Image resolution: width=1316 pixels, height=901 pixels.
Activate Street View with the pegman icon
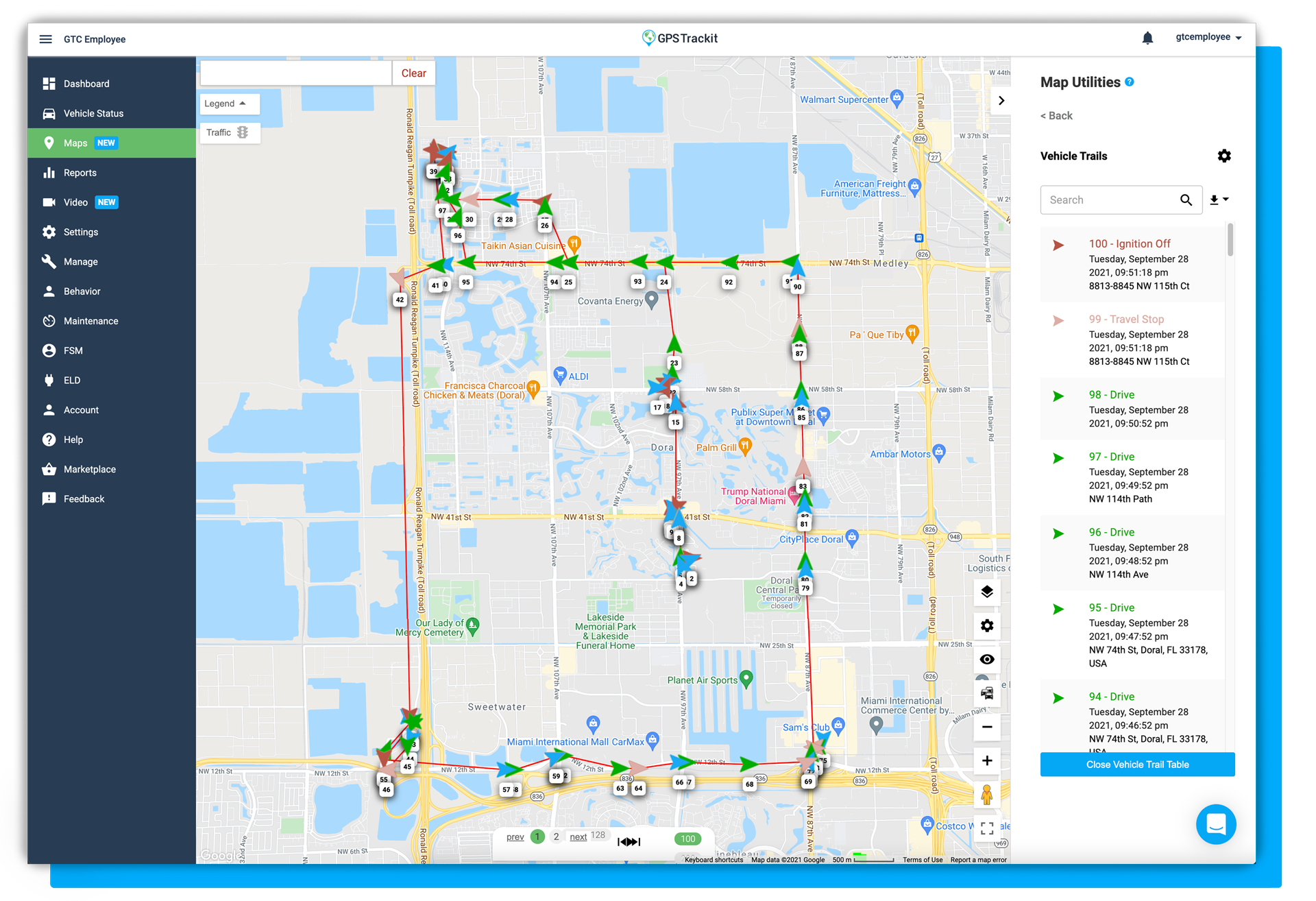click(x=987, y=795)
